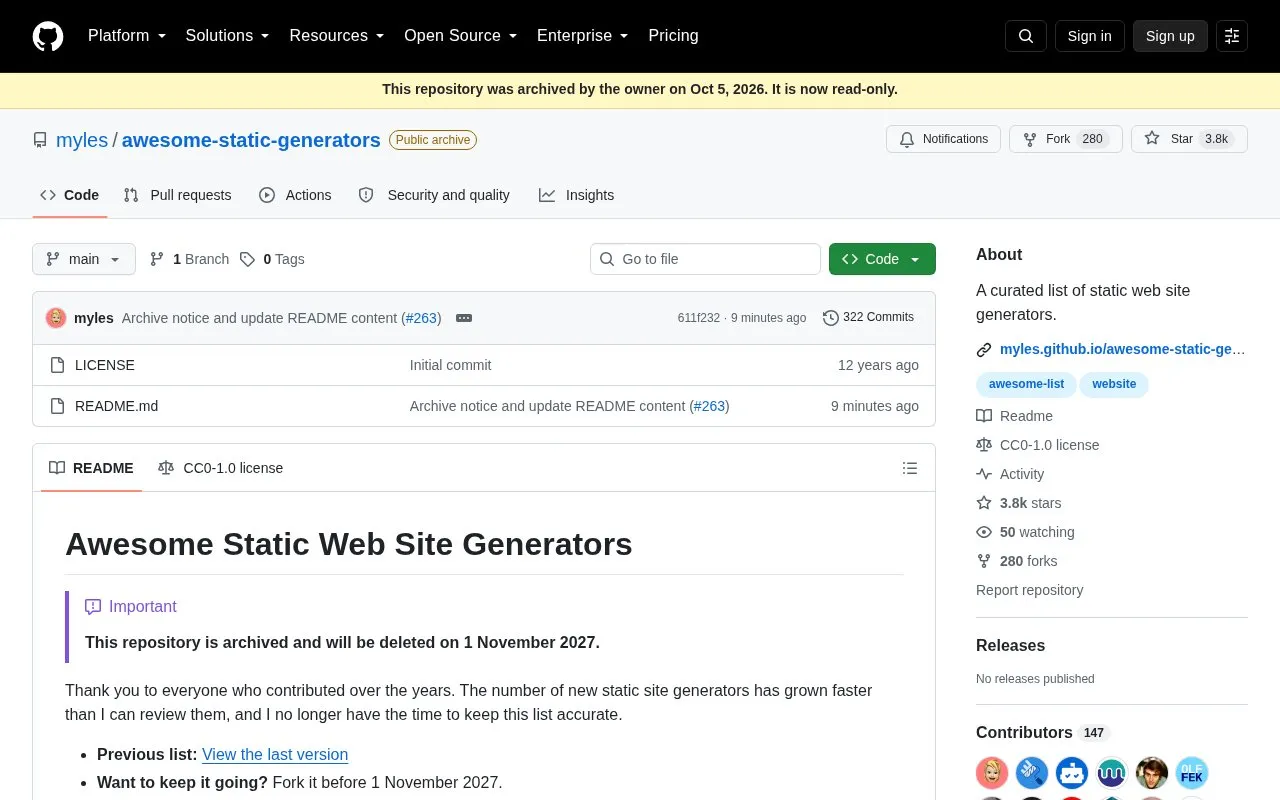Open the appearance settings icon beside Sign up
Screen dimensions: 1280x800
1232,36
